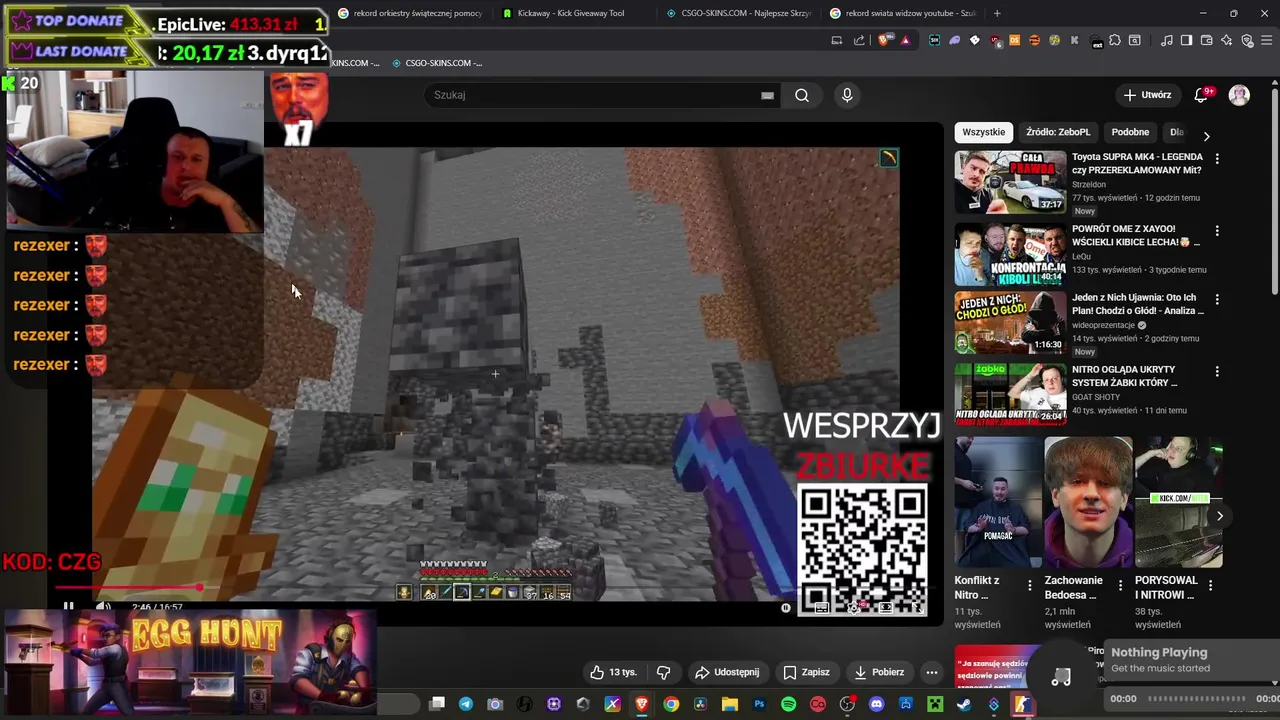Open the CSGO-SKINS.COM bookmark in bookmarks bar
The width and height of the screenshot is (1280, 720).
[x=437, y=63]
